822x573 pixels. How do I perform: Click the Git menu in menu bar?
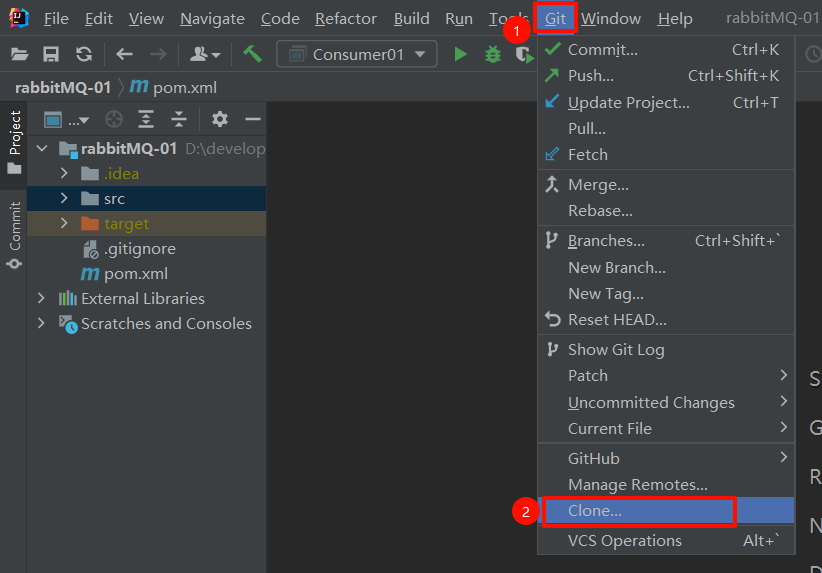pyautogui.click(x=555, y=18)
